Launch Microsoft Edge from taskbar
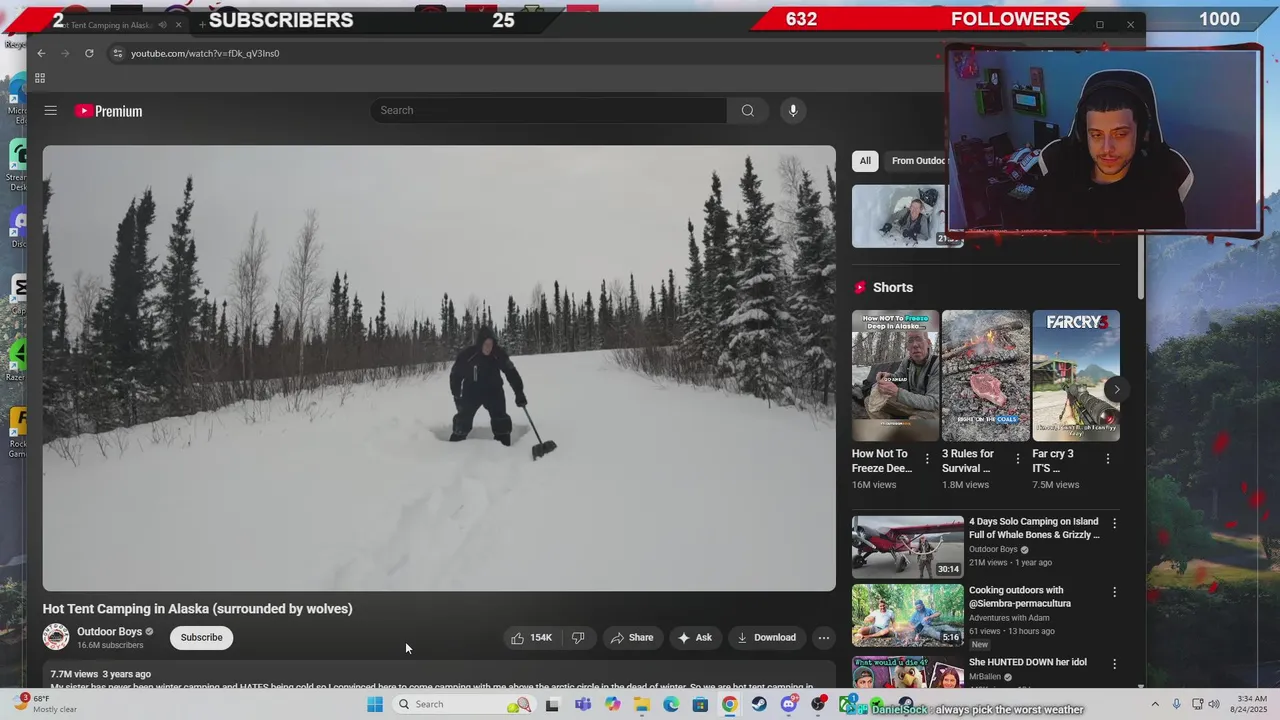1280x720 pixels. click(x=671, y=704)
